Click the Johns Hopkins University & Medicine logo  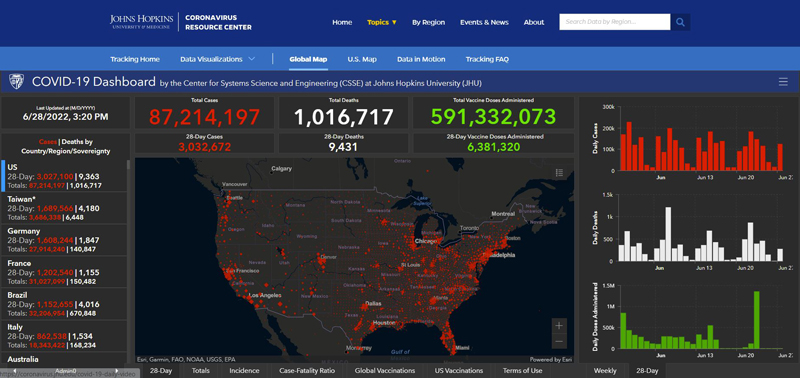point(141,22)
